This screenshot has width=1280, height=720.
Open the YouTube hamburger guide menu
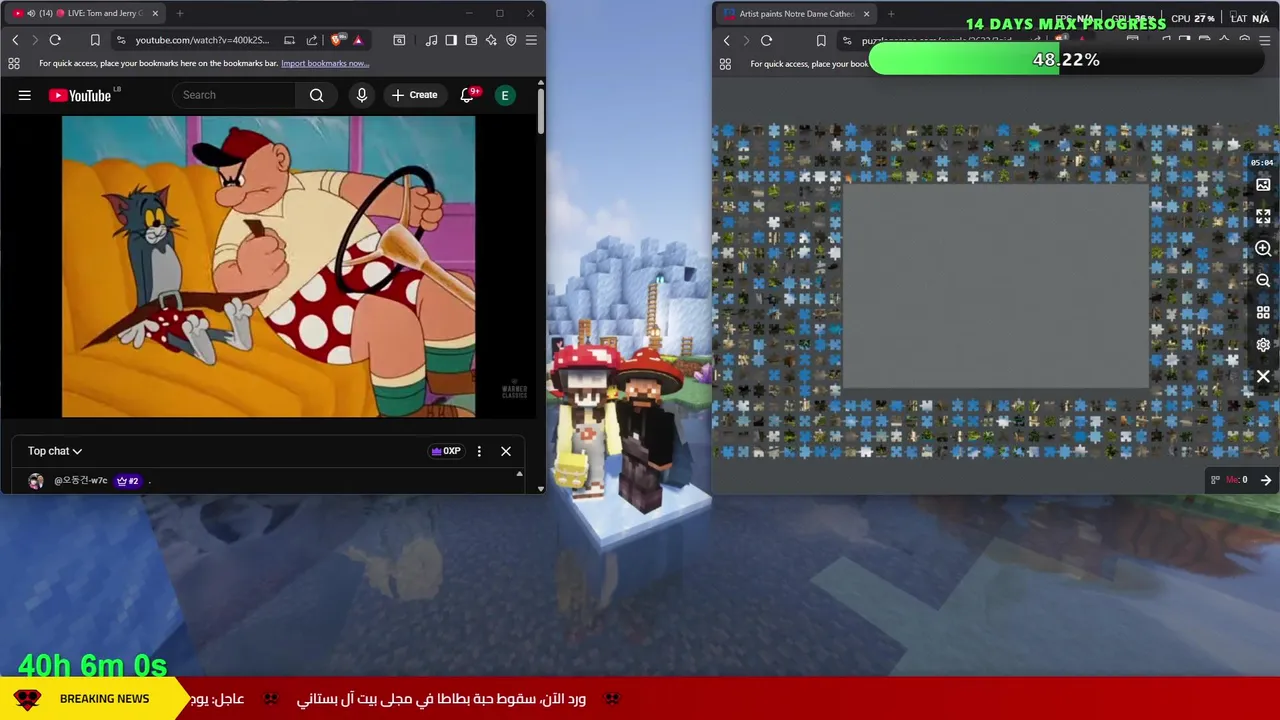point(25,95)
